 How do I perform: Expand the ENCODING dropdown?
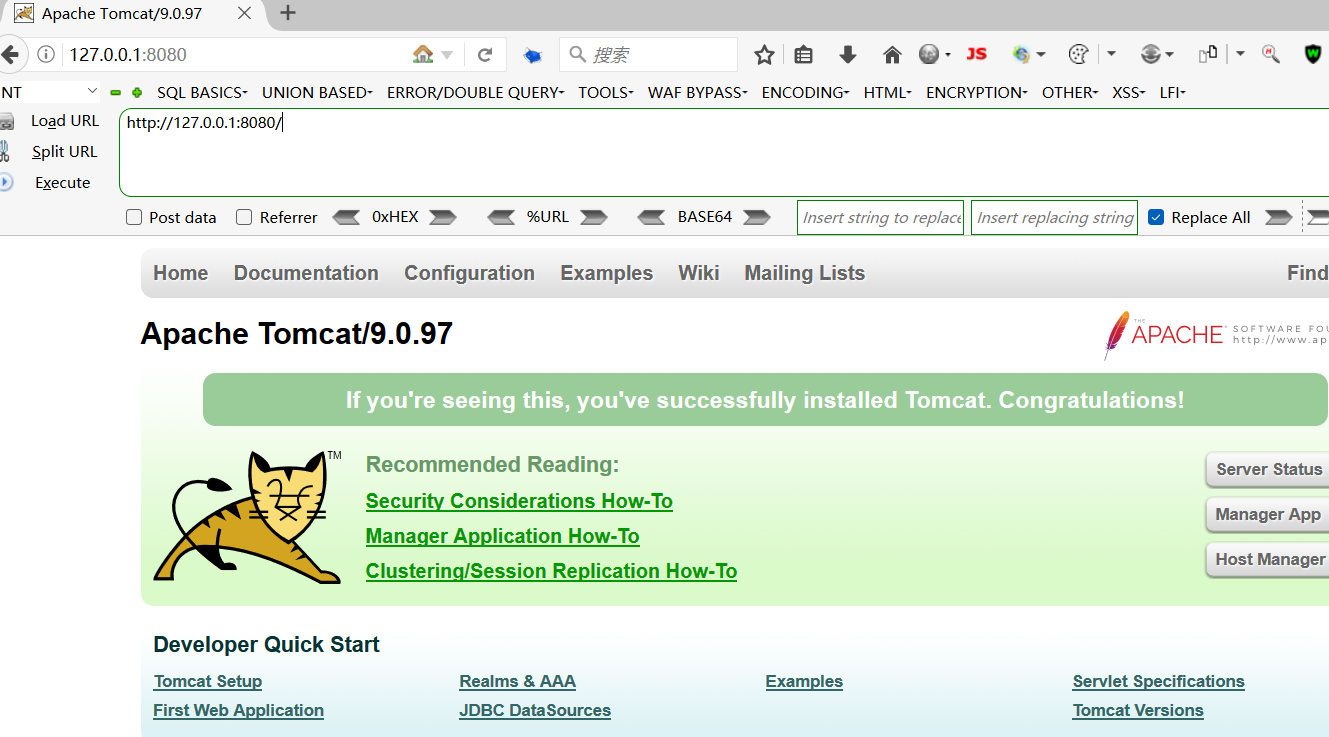(x=804, y=92)
